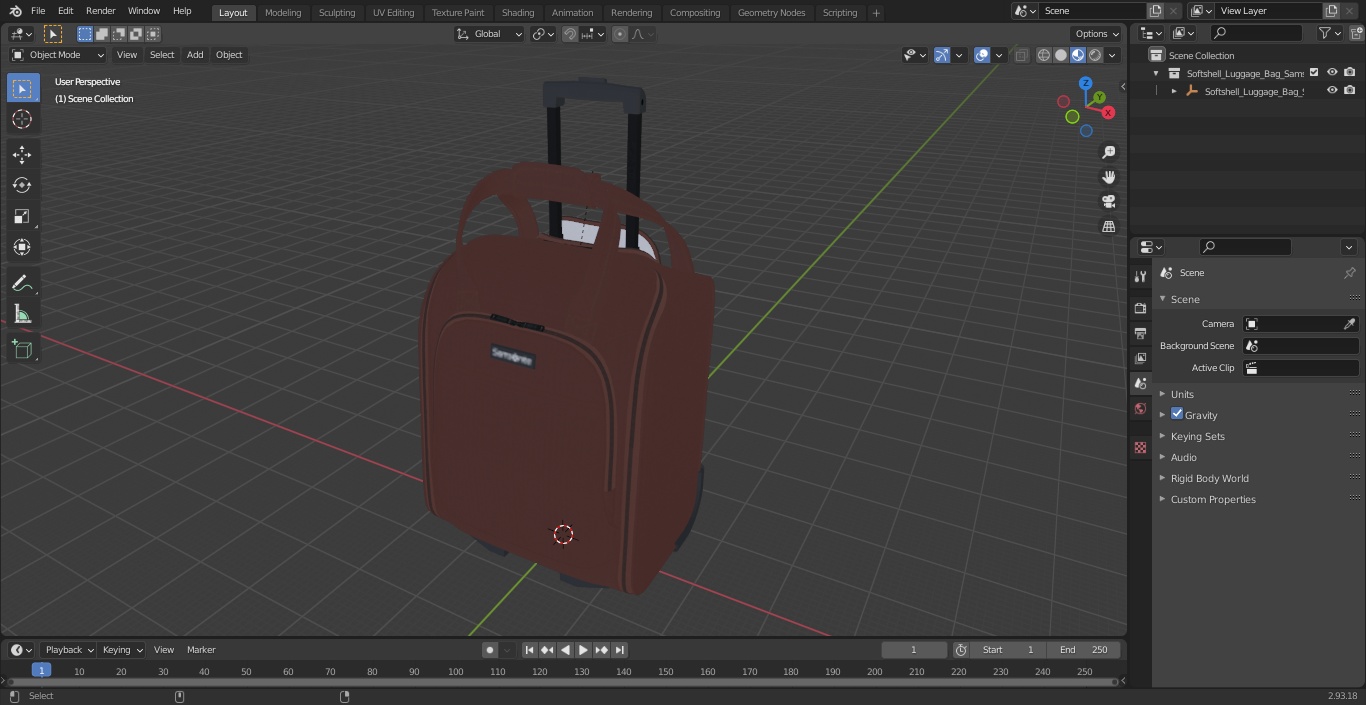Open the Output properties tab
Image resolution: width=1366 pixels, height=705 pixels.
1140,333
